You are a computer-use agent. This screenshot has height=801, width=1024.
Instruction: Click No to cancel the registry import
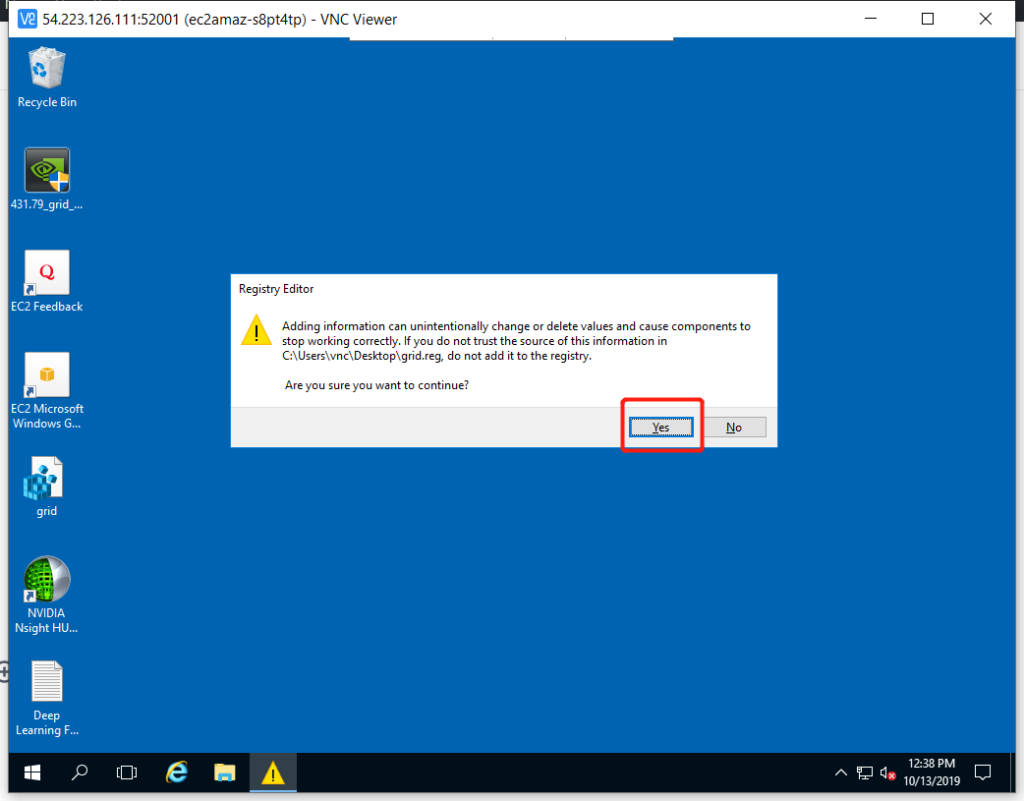click(x=734, y=427)
